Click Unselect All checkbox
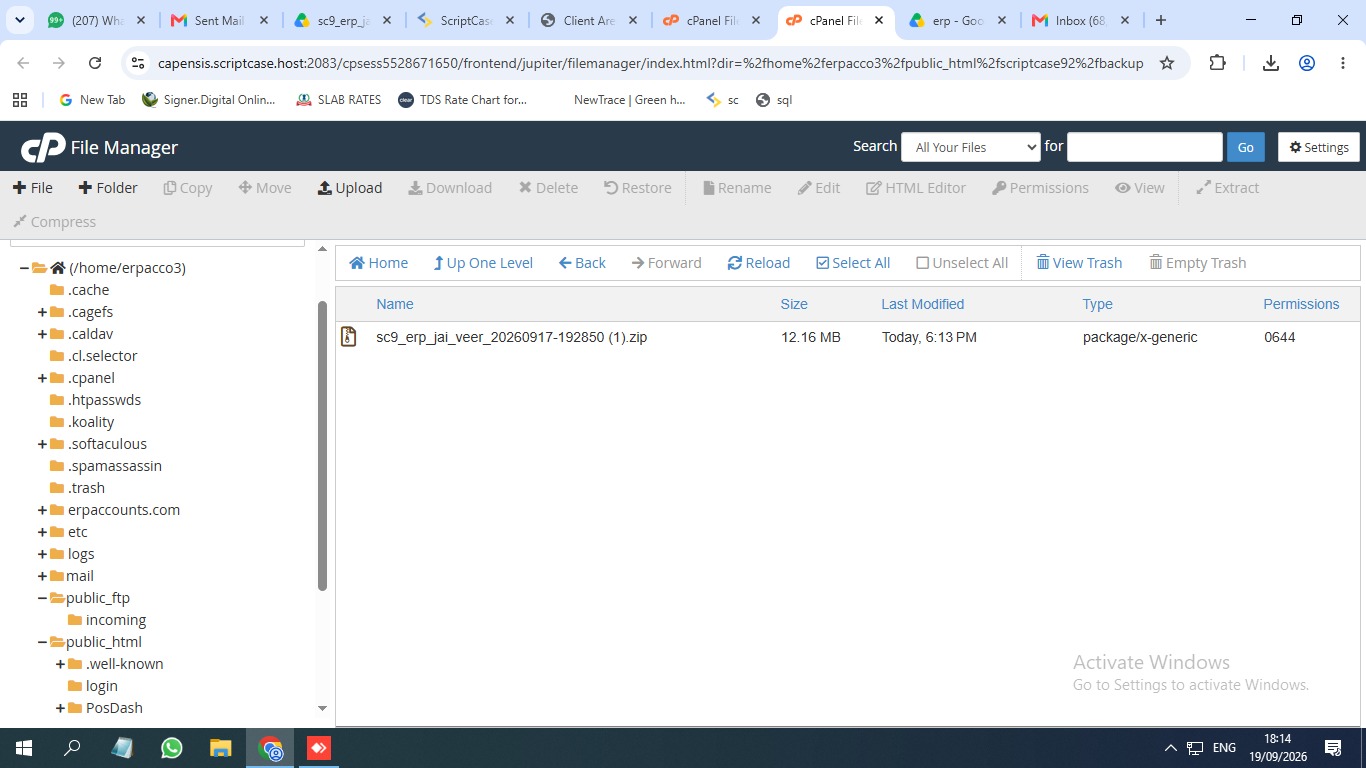The width and height of the screenshot is (1366, 768). point(923,263)
